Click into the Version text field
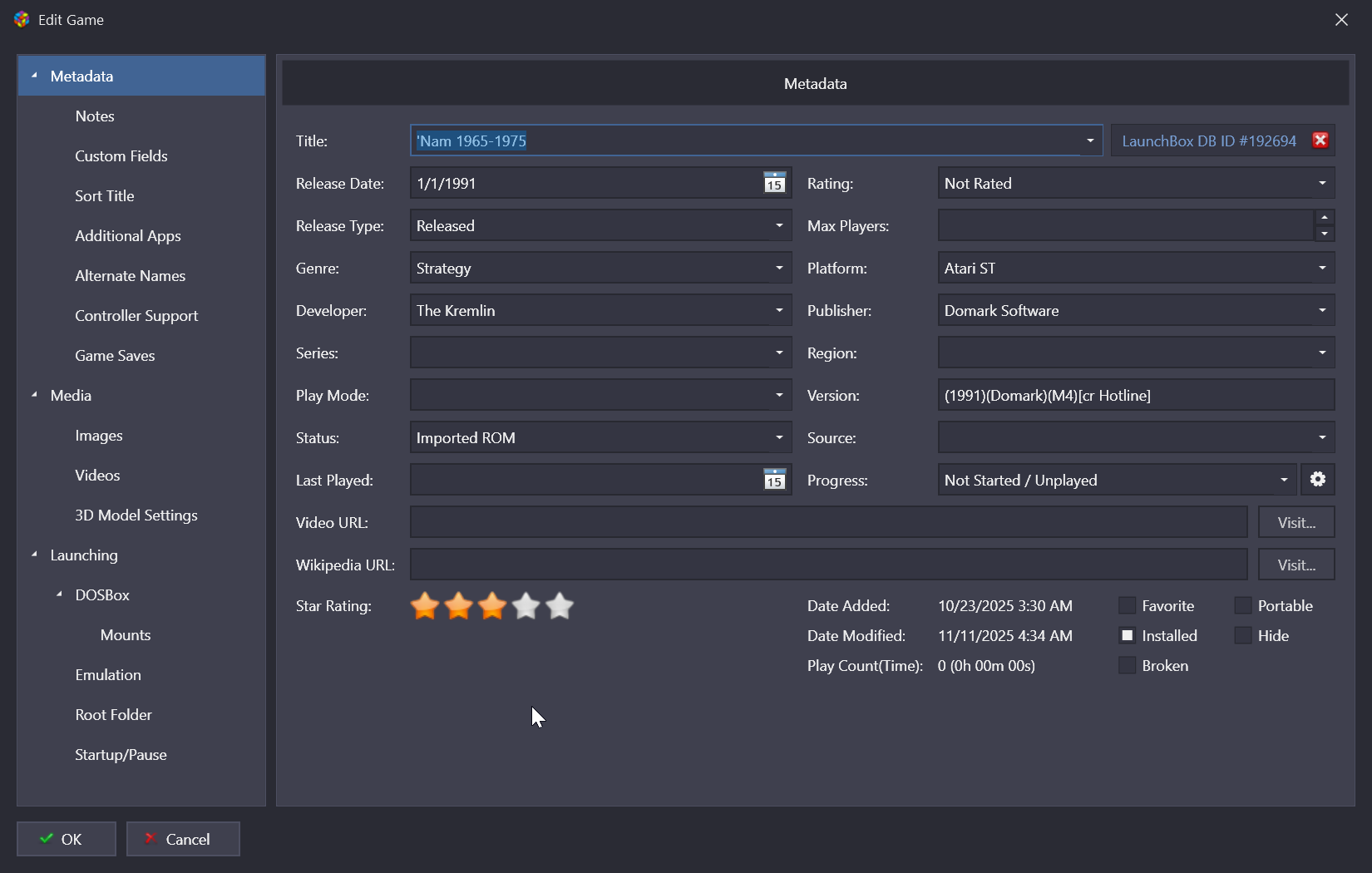The width and height of the screenshot is (1372, 873). (1135, 396)
